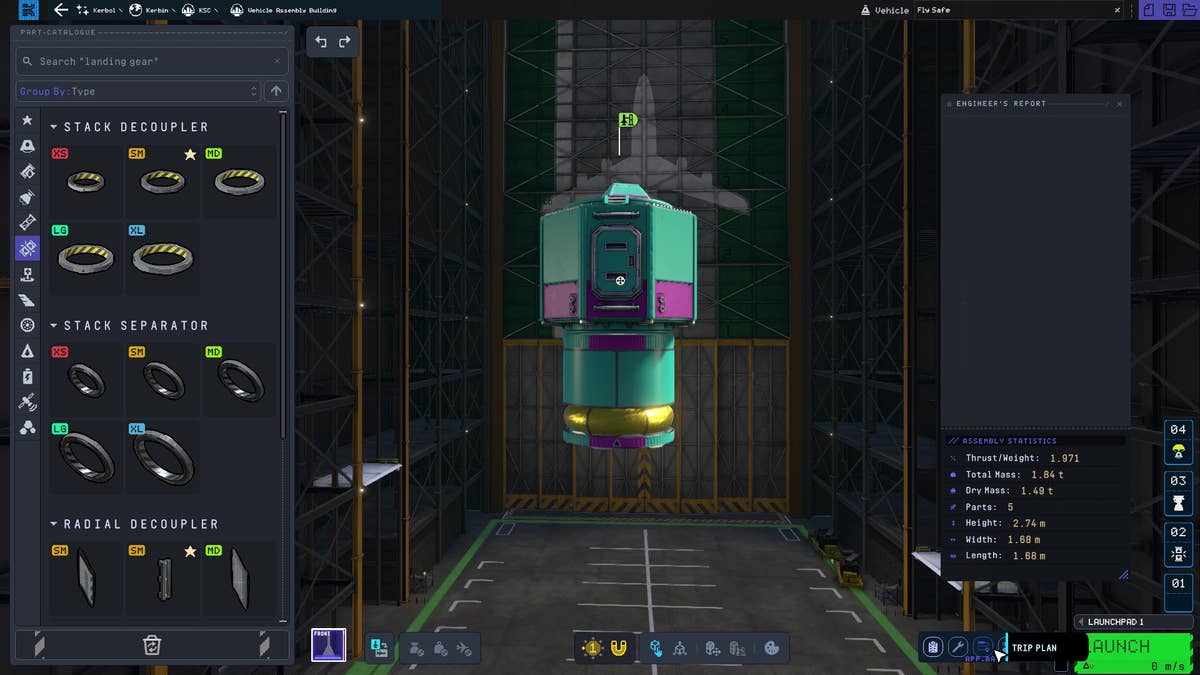The height and width of the screenshot is (675, 1200).
Task: Select the structural parts category icon
Action: click(x=27, y=222)
